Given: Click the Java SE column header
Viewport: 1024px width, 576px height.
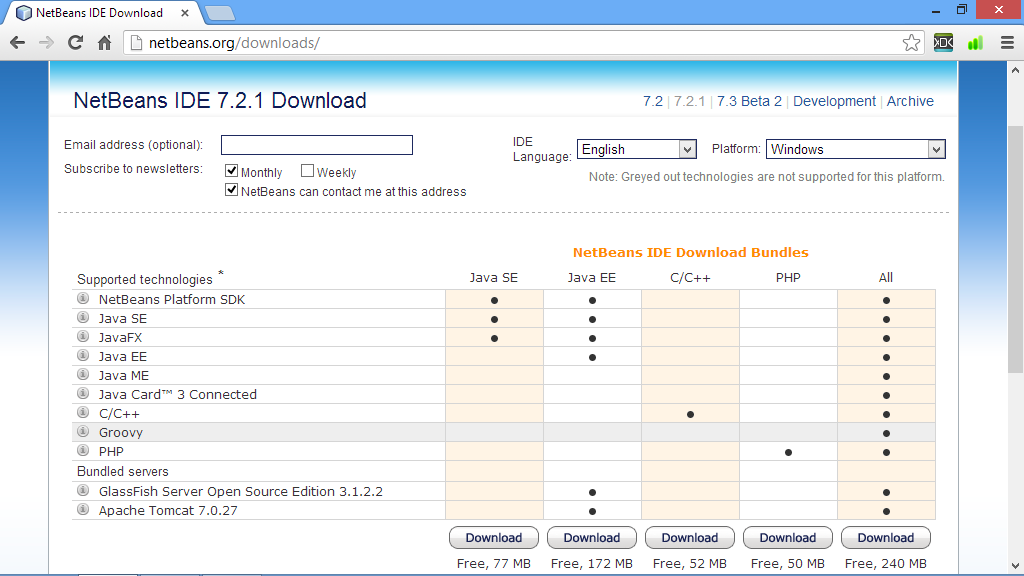Looking at the screenshot, I should pyautogui.click(x=494, y=278).
